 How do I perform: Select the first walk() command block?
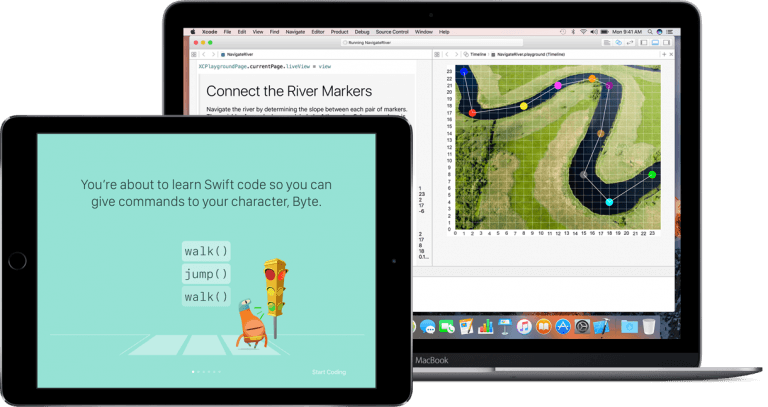(x=206, y=250)
